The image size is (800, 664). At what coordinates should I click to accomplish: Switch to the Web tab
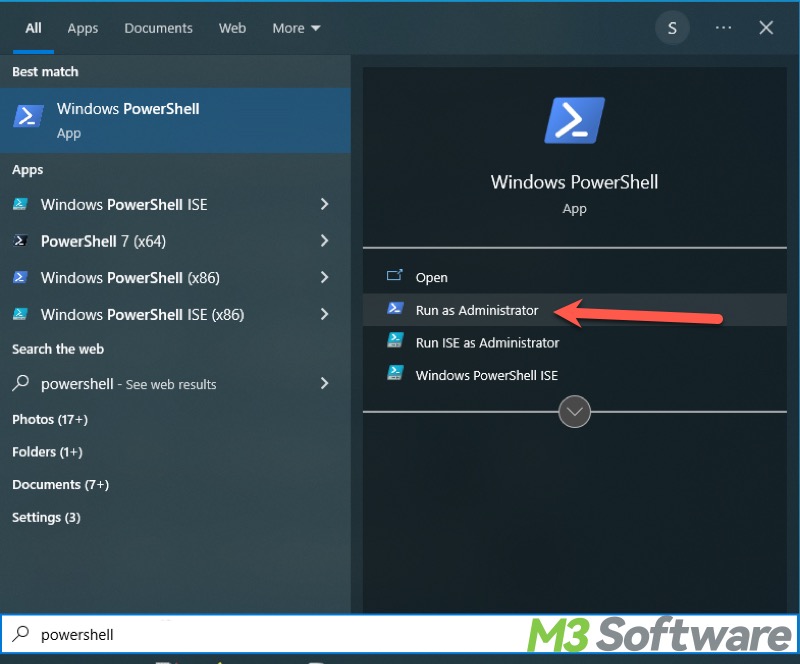(232, 28)
